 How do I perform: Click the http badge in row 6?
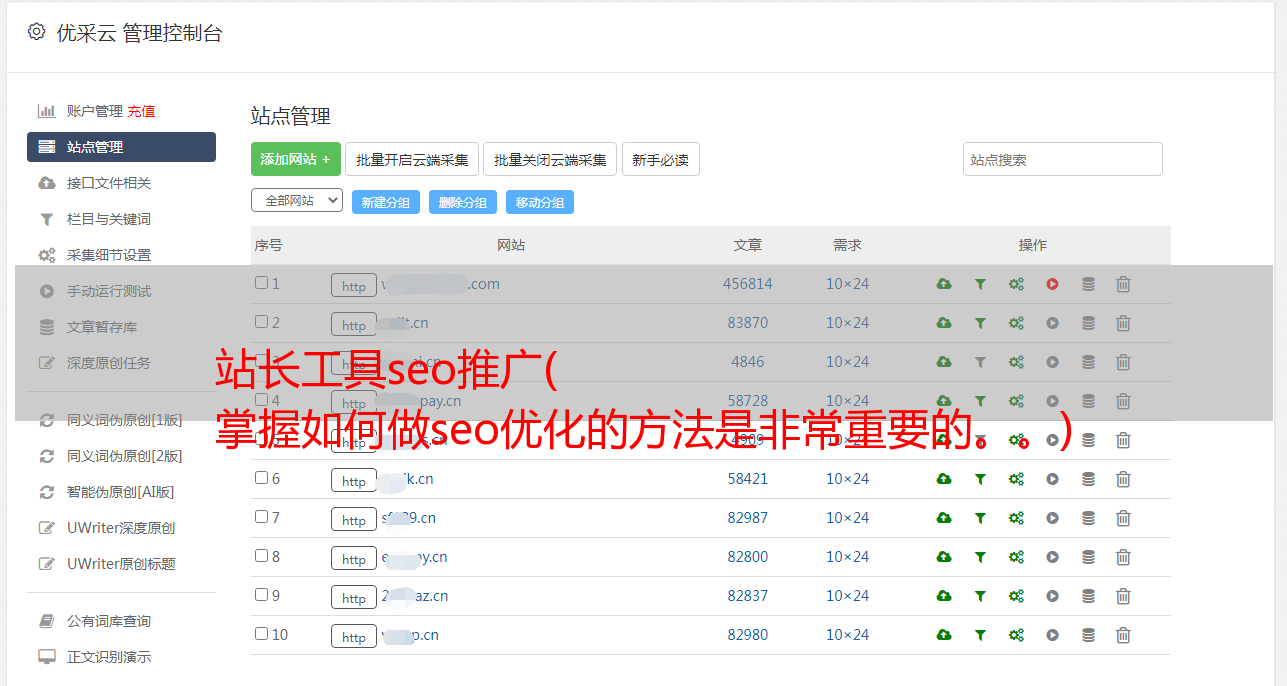(354, 481)
